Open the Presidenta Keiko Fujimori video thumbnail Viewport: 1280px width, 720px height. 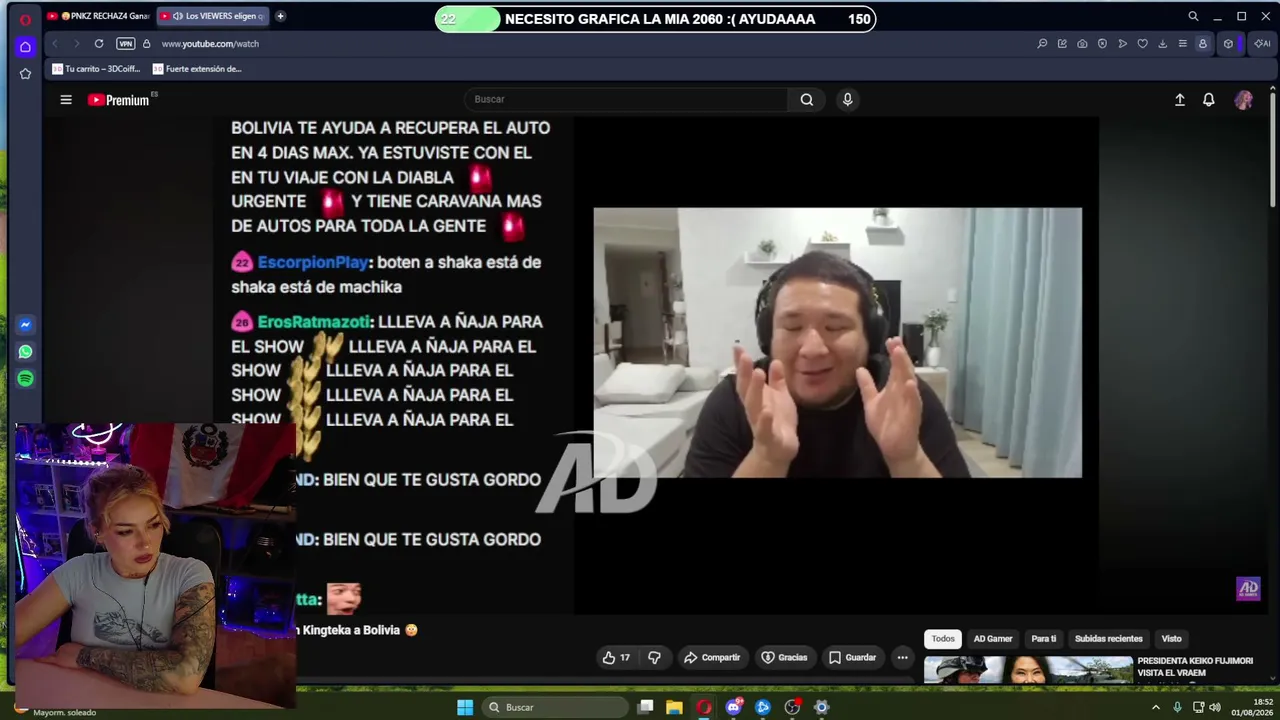(1028, 670)
